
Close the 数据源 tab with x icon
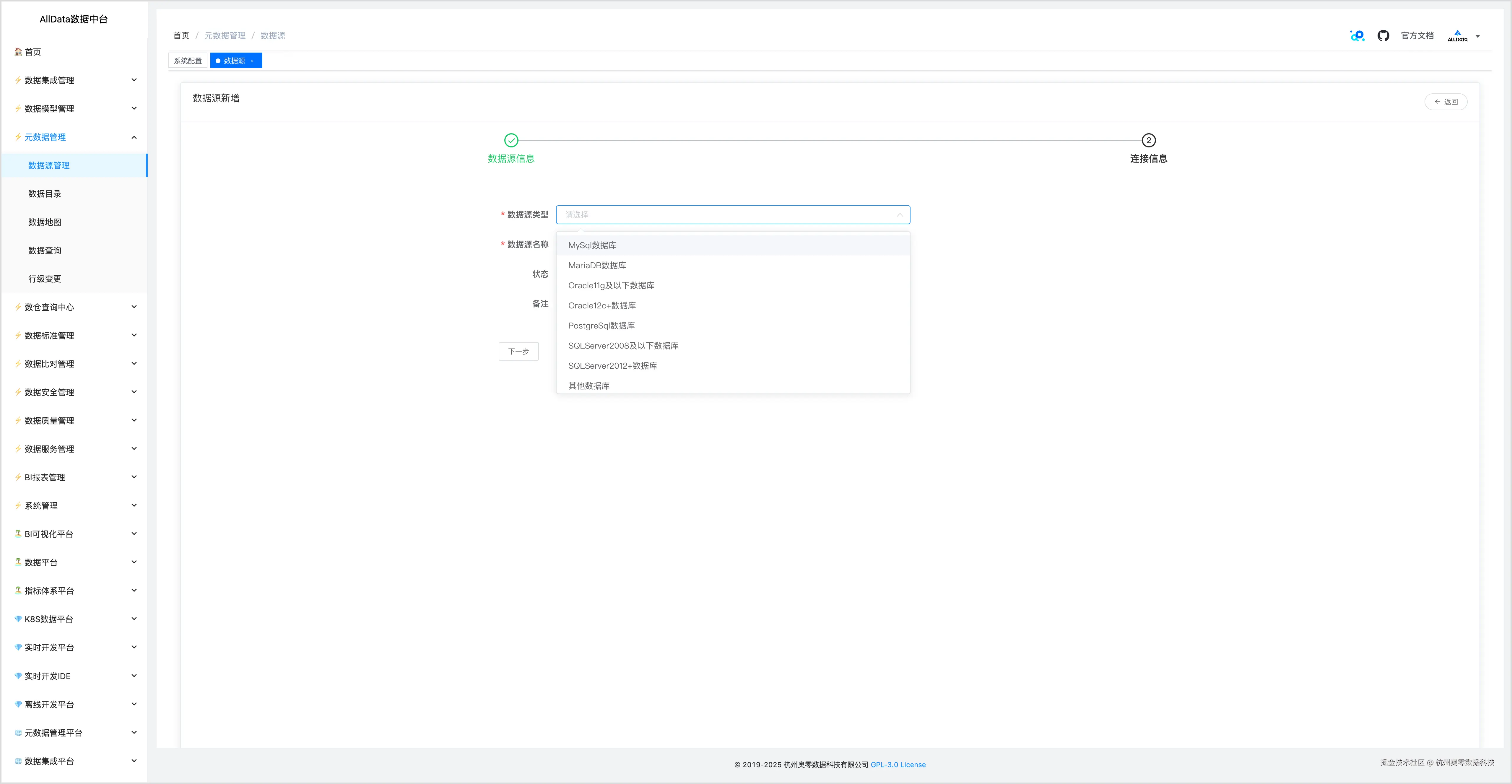[x=252, y=61]
